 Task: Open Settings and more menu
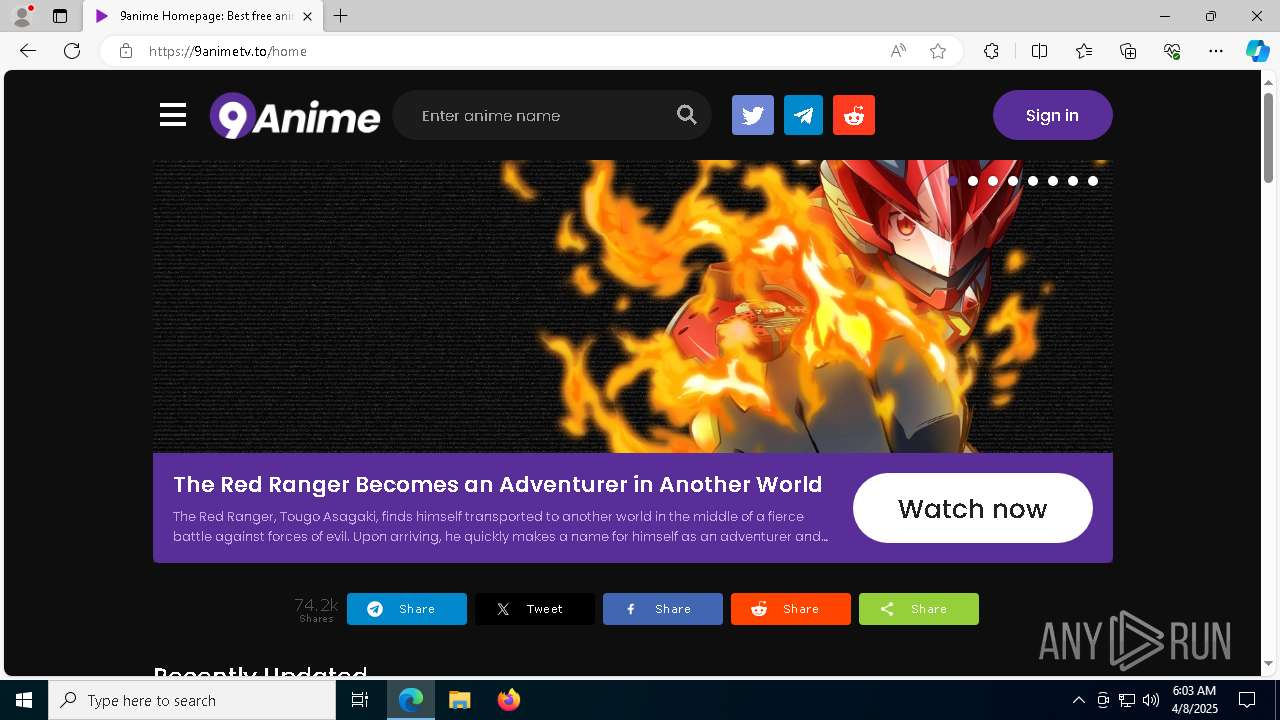pyautogui.click(x=1216, y=51)
